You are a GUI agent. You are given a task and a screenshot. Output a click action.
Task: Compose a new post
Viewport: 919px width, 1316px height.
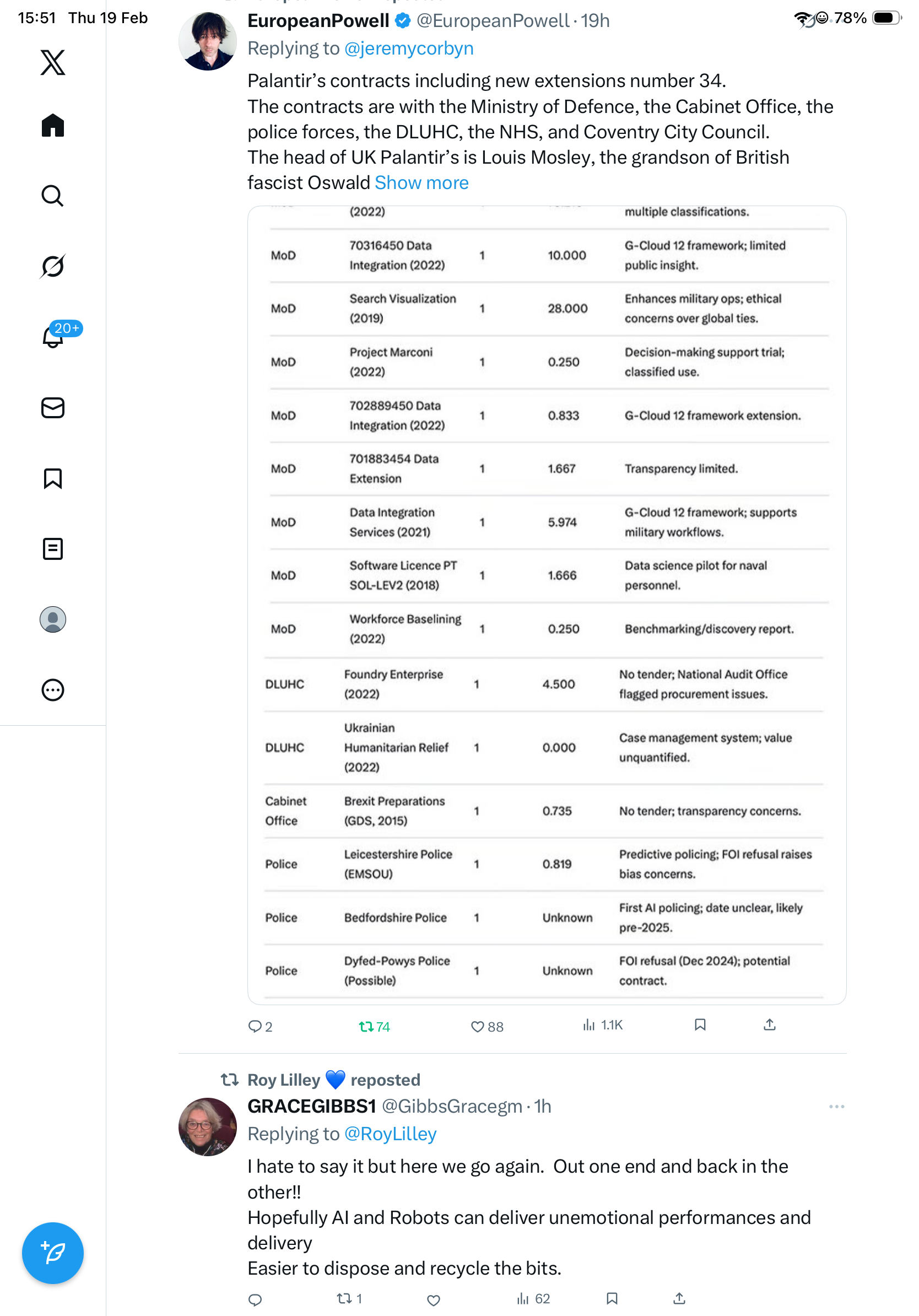[53, 1253]
